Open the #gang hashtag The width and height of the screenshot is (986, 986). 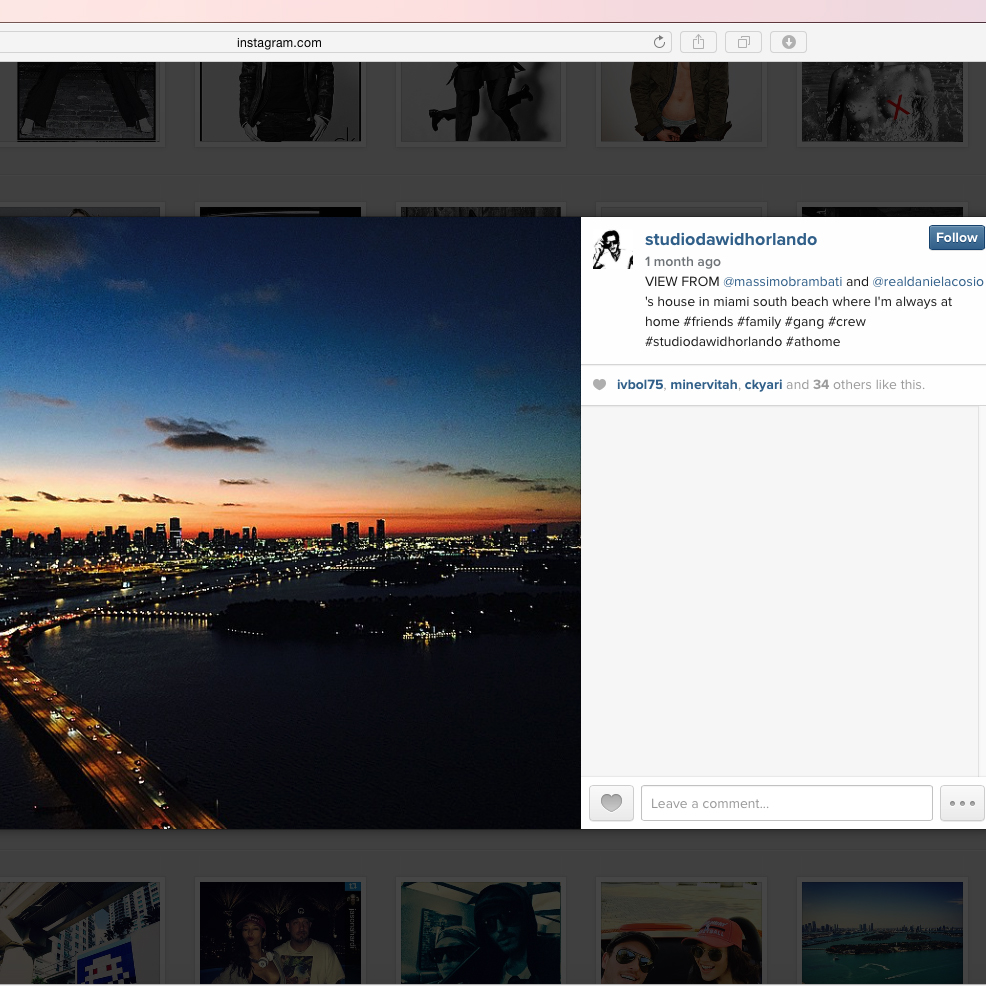pyautogui.click(x=804, y=322)
